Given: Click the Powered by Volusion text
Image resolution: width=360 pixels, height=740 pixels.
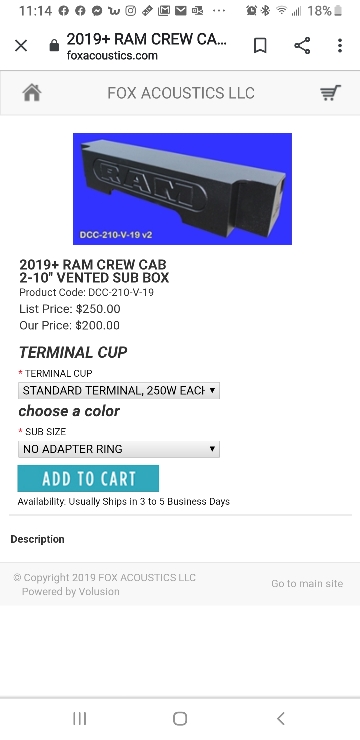Looking at the screenshot, I should pos(70,591).
